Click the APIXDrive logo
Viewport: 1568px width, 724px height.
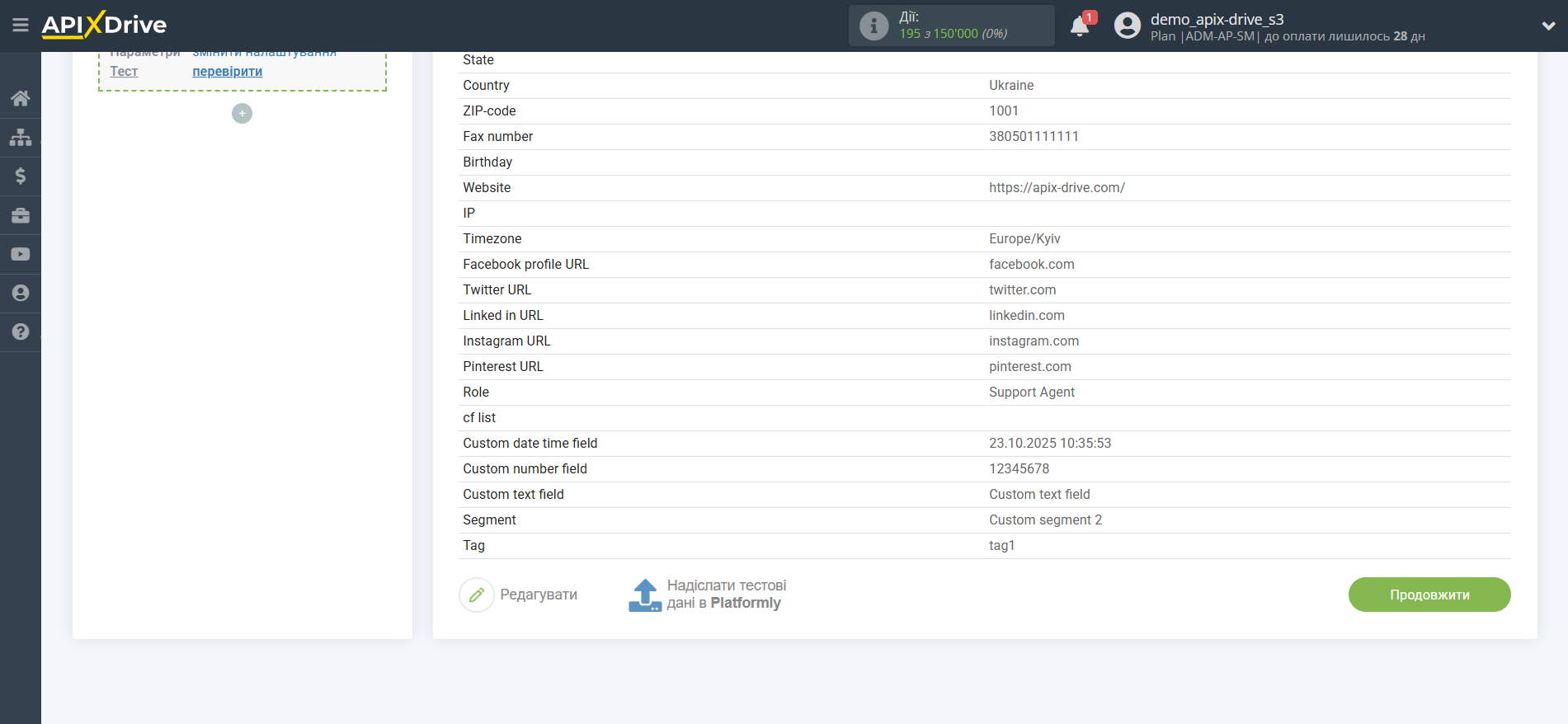coord(105,25)
